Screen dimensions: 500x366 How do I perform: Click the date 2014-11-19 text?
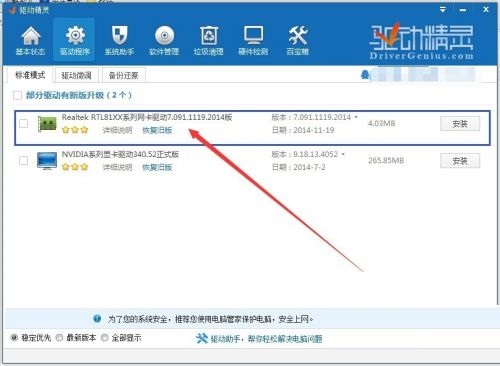tap(314, 130)
